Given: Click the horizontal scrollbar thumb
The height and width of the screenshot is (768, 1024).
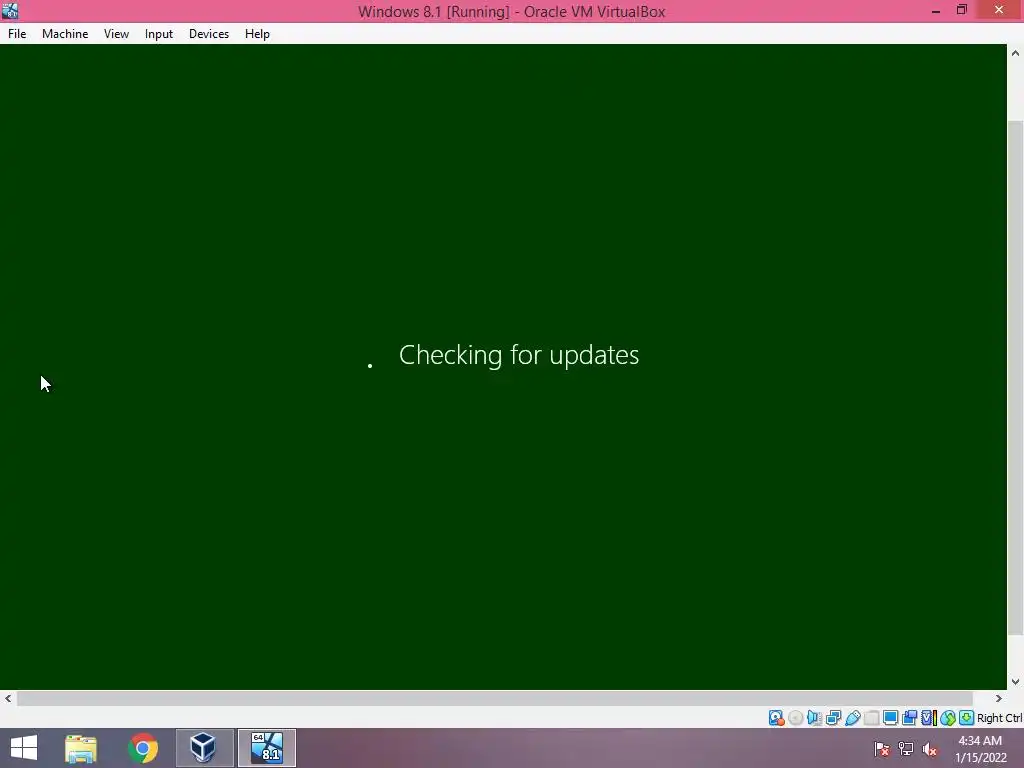Looking at the screenshot, I should [495, 698].
